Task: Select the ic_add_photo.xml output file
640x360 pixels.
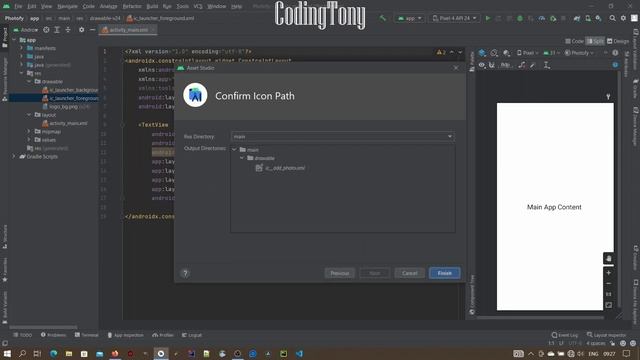Action: [280, 168]
